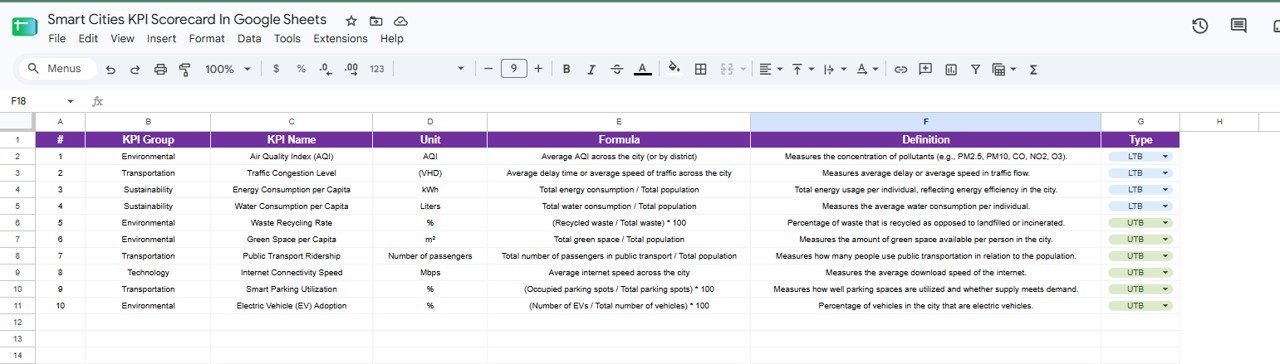Decrease font size with minus button
This screenshot has width=1280, height=364.
coord(488,69)
